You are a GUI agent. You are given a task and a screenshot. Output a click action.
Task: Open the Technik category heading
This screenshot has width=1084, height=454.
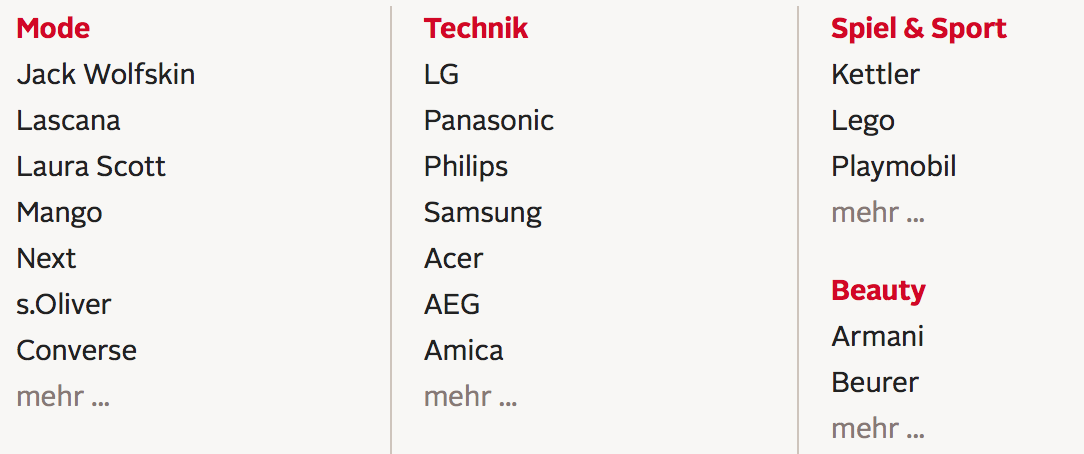pos(476,28)
